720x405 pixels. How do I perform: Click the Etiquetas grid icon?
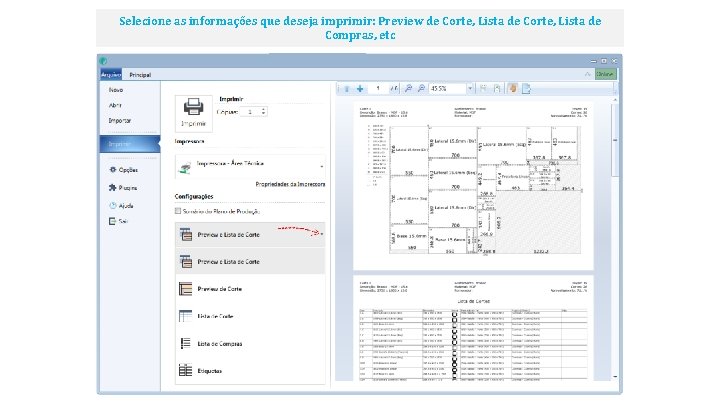point(186,370)
